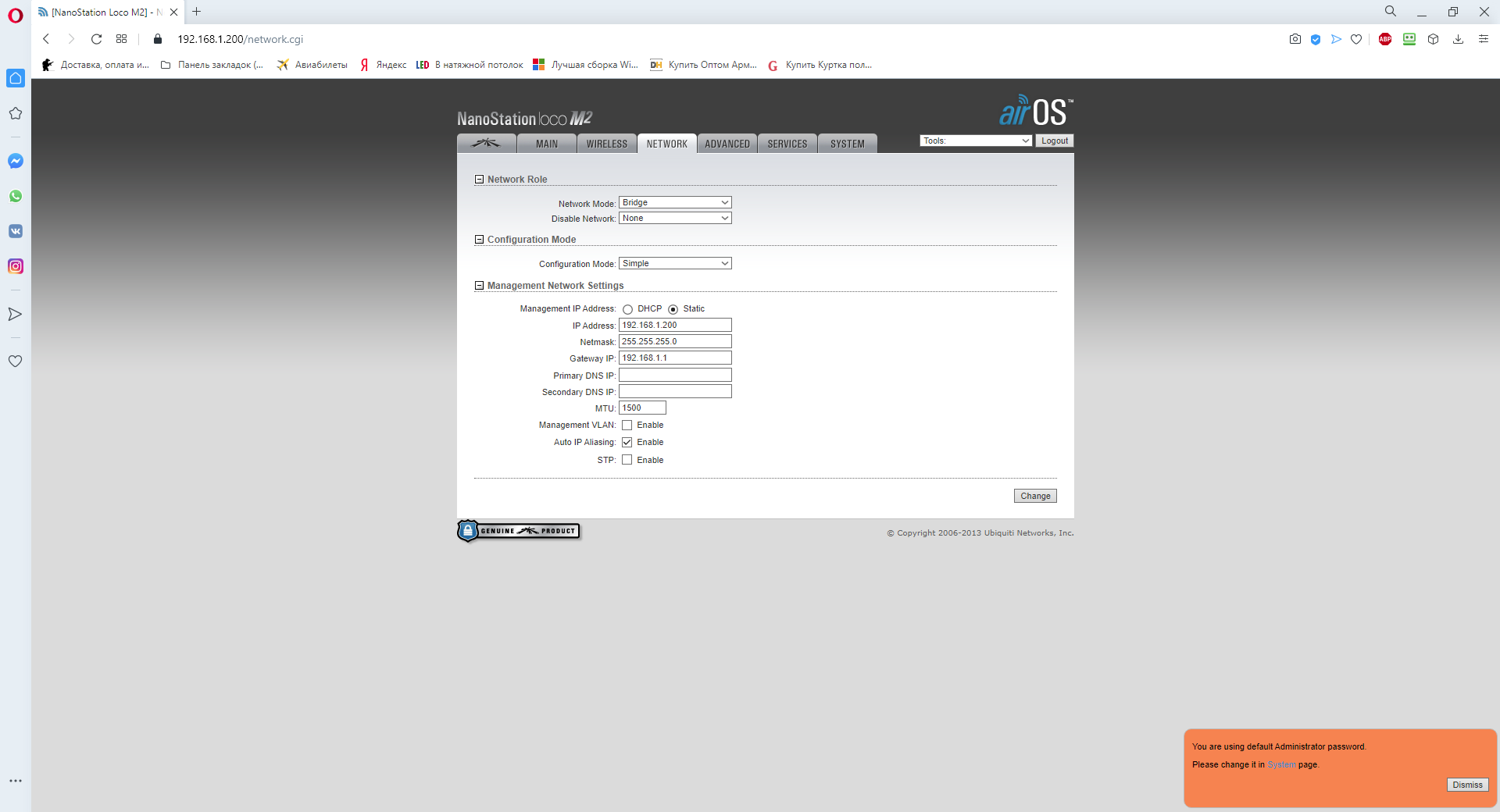Screen dimensions: 1500x812
Task: Open the blue shield privacy icon
Action: coord(1316,39)
